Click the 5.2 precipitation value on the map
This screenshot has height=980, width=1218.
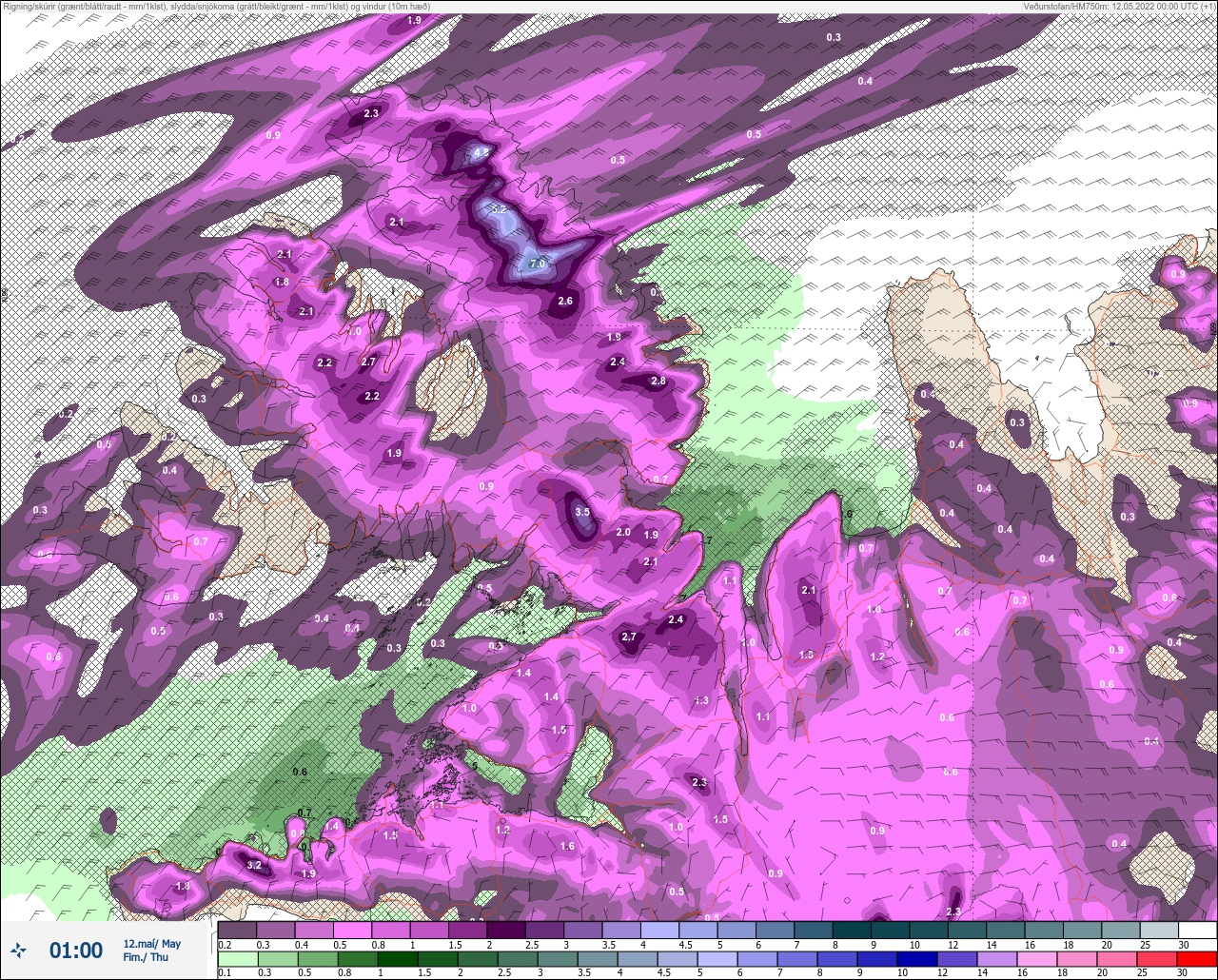point(498,208)
